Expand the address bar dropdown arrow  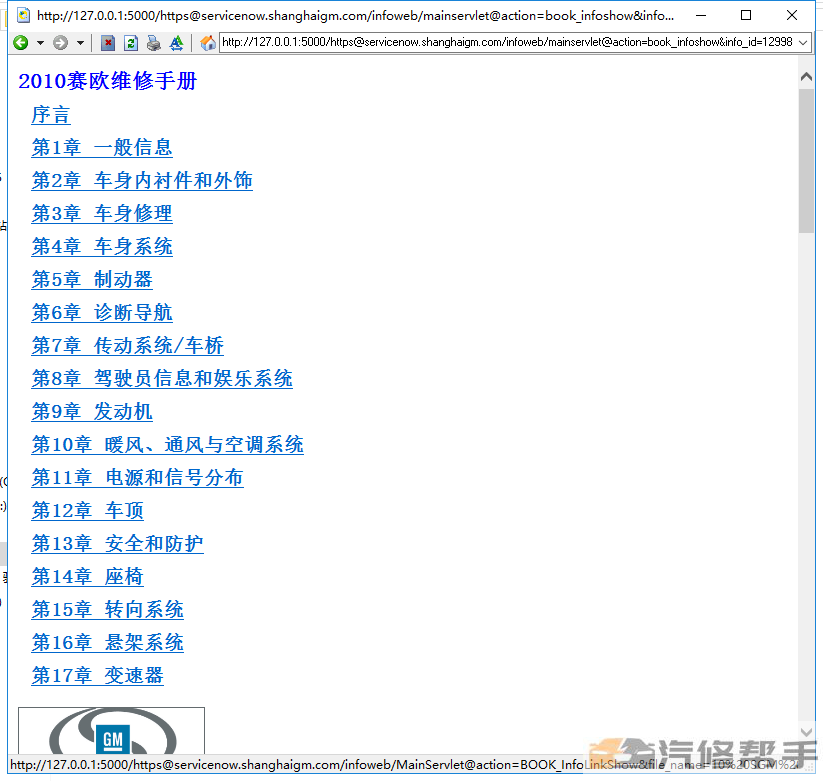point(803,43)
